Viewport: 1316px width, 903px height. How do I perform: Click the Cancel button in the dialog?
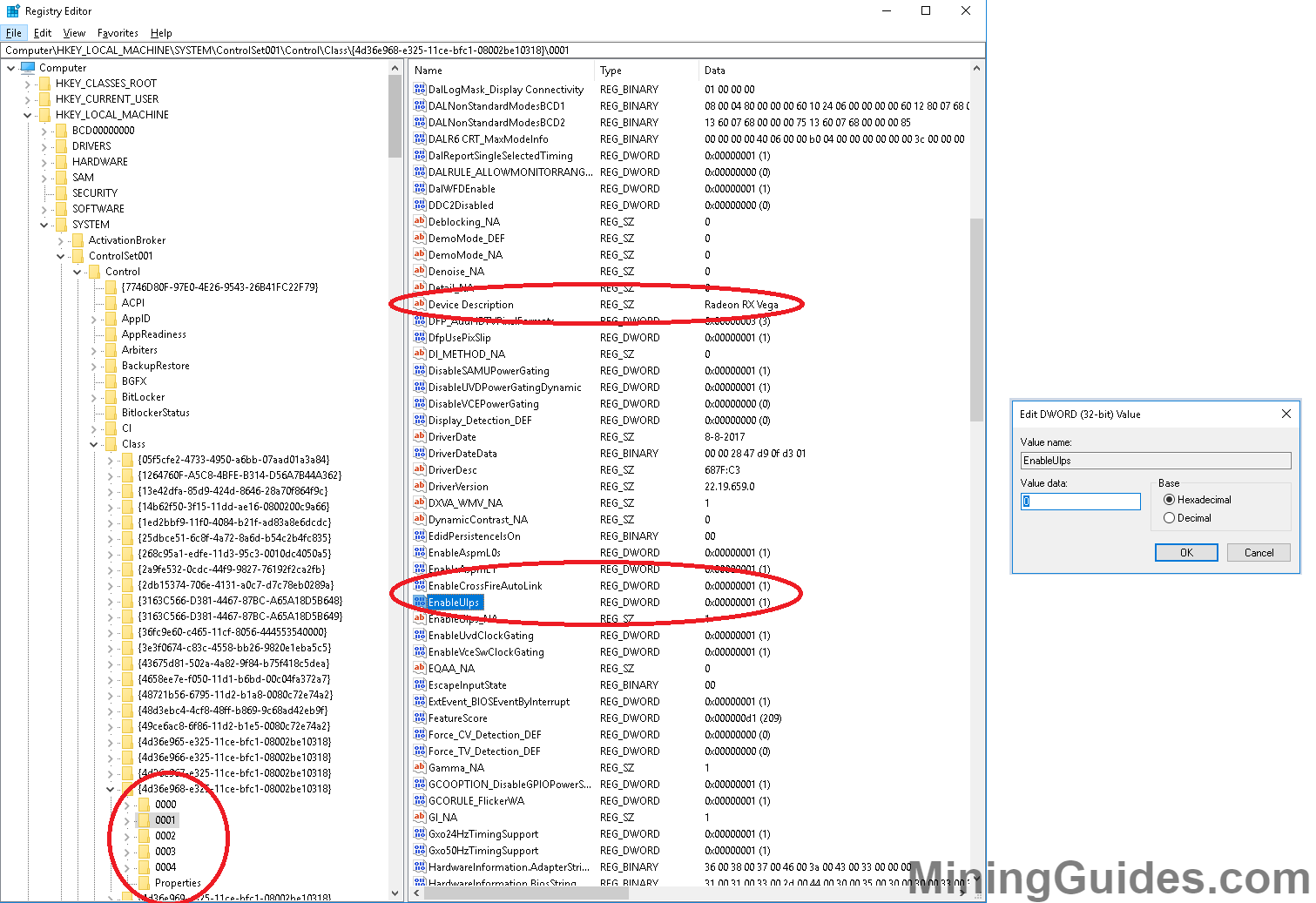pyautogui.click(x=1259, y=552)
